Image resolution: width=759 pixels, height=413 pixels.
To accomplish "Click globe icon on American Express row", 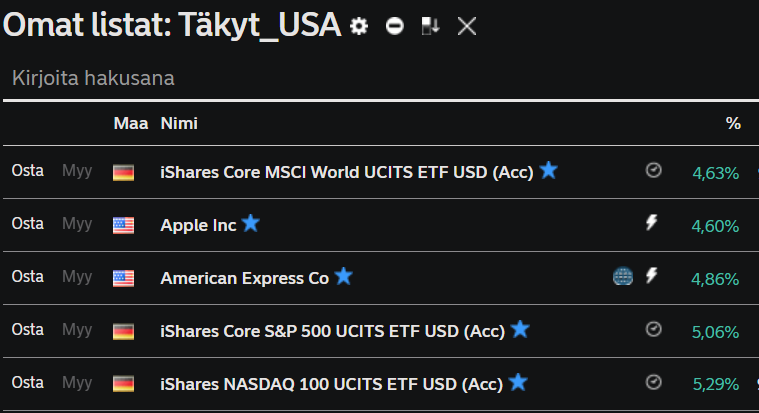I will (622, 276).
